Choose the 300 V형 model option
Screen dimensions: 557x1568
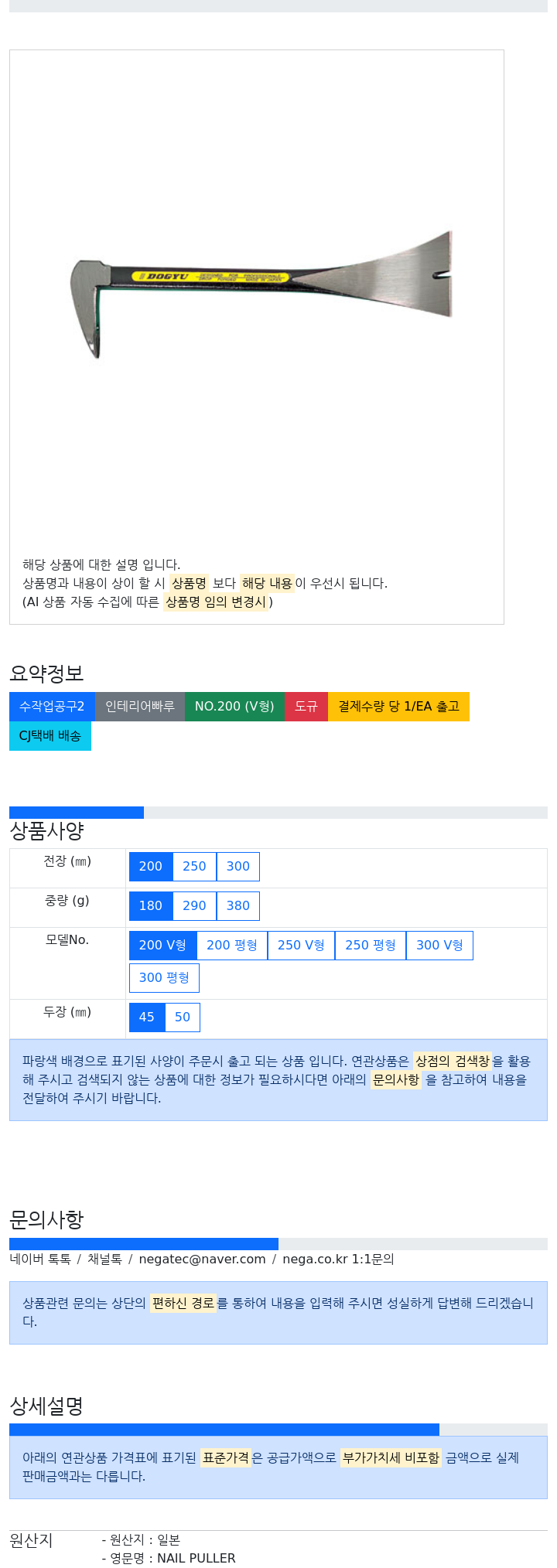point(439,946)
